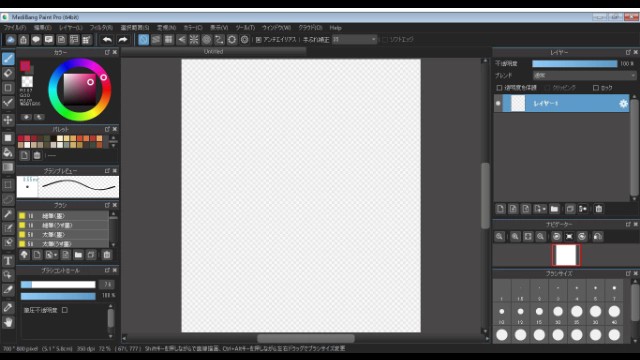Undock the ナビゲーター (Navigator) panel

coord(628,224)
